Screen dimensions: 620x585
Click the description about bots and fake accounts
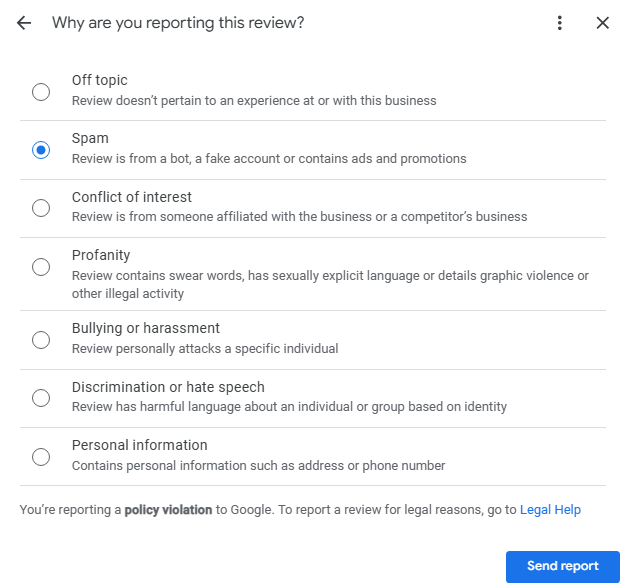(268, 159)
